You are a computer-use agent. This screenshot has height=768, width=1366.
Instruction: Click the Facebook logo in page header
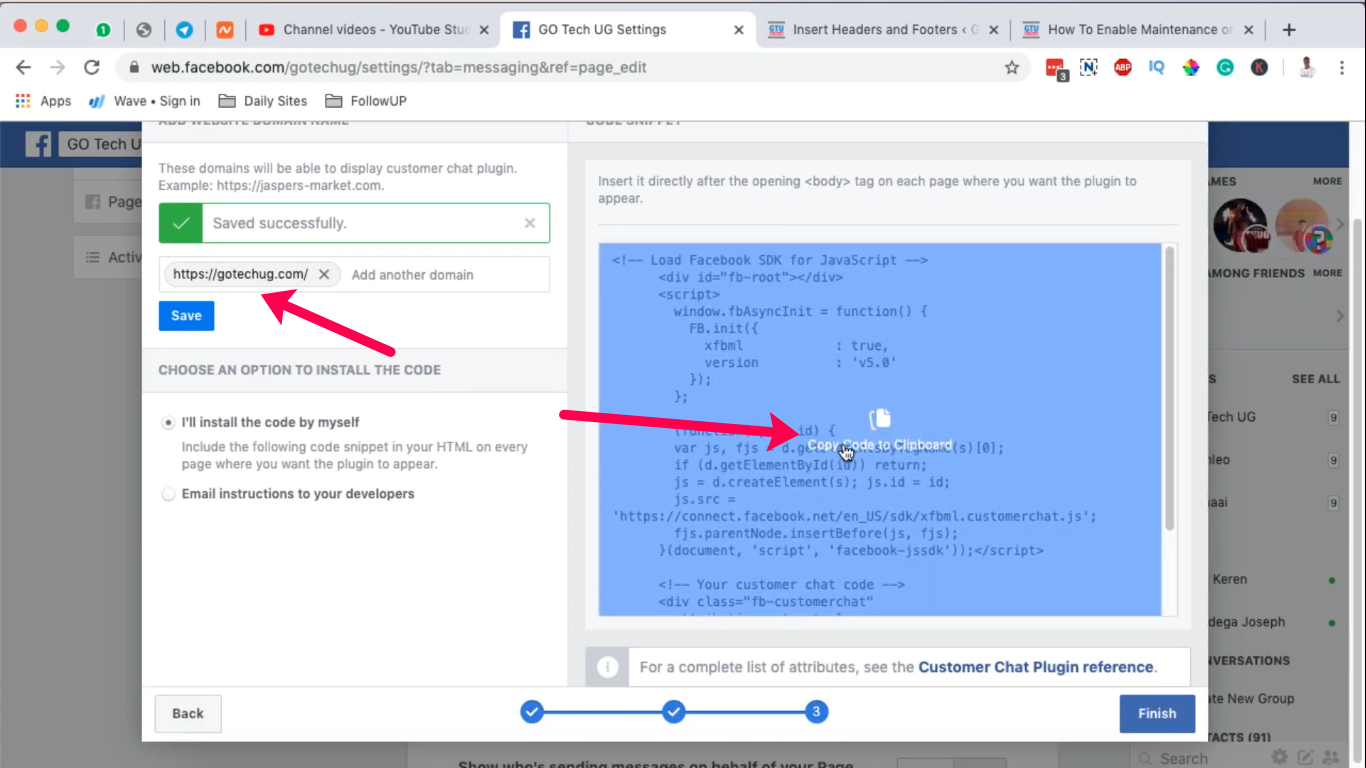[x=38, y=145]
